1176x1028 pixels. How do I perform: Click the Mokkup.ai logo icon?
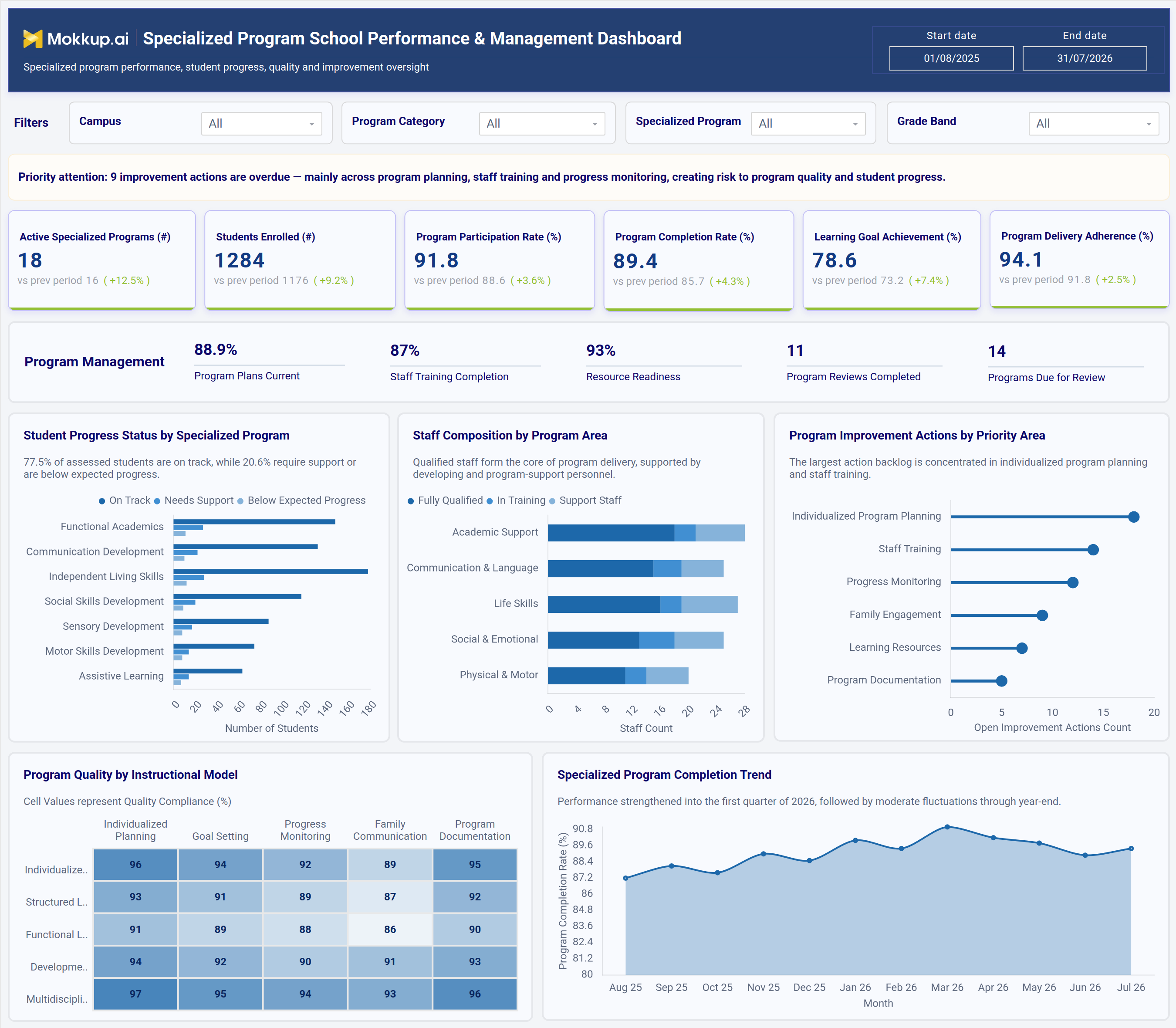coord(33,38)
